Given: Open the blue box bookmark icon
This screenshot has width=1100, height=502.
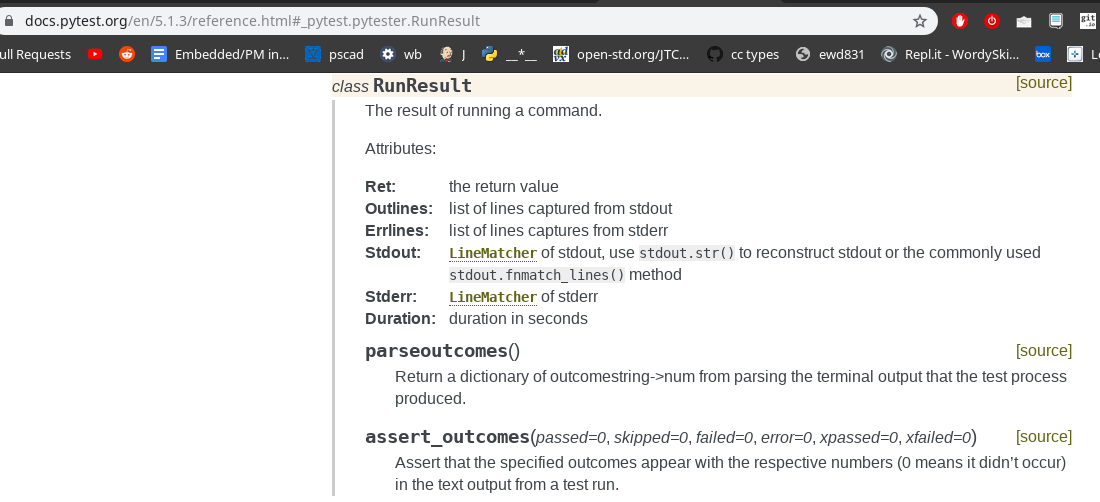Looking at the screenshot, I should click(x=1043, y=54).
